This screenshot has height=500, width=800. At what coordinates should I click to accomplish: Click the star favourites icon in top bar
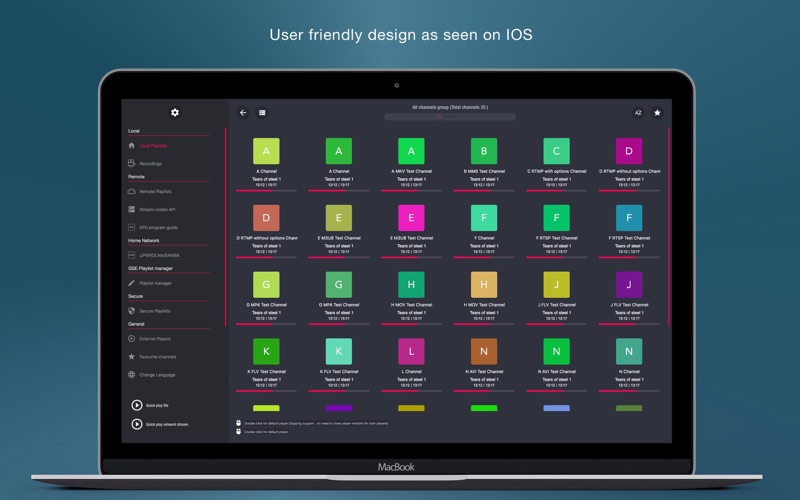click(x=657, y=113)
